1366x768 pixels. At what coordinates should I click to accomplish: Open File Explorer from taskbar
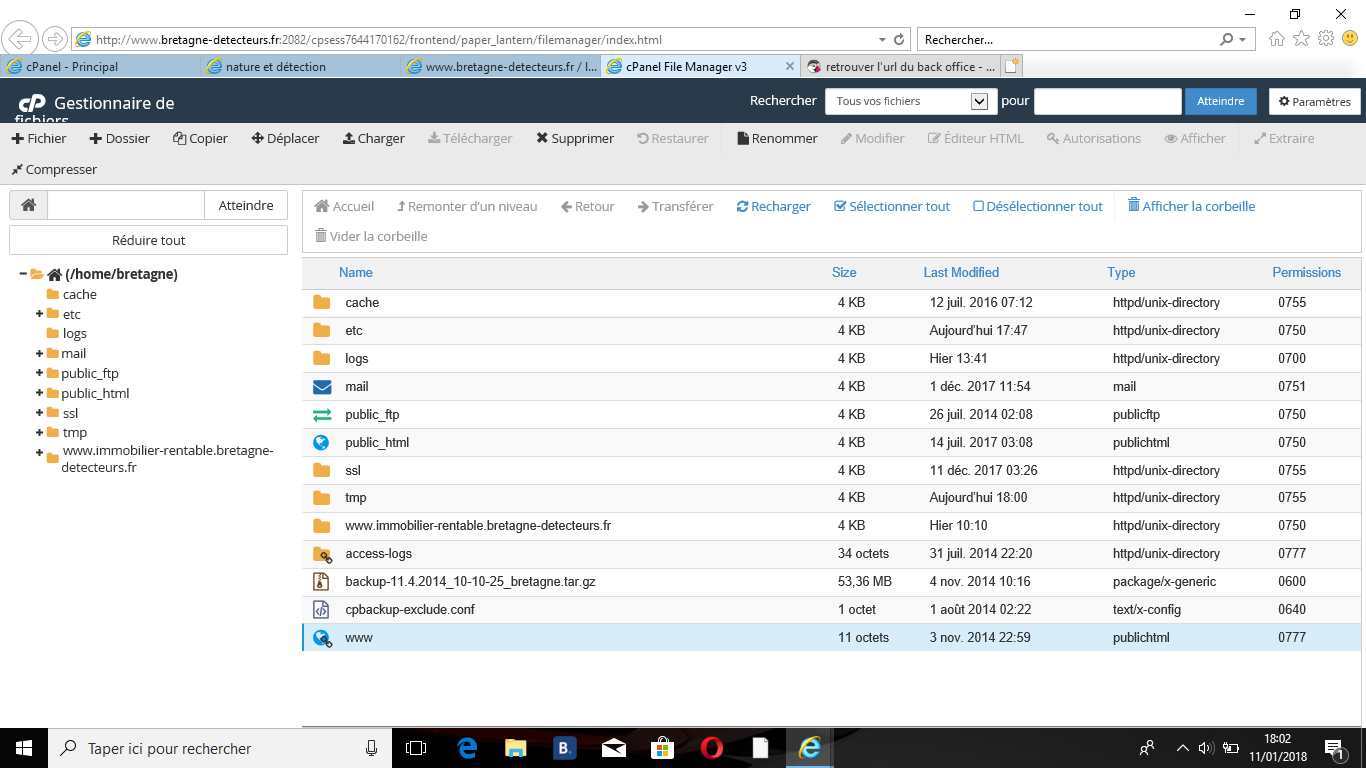(x=515, y=748)
